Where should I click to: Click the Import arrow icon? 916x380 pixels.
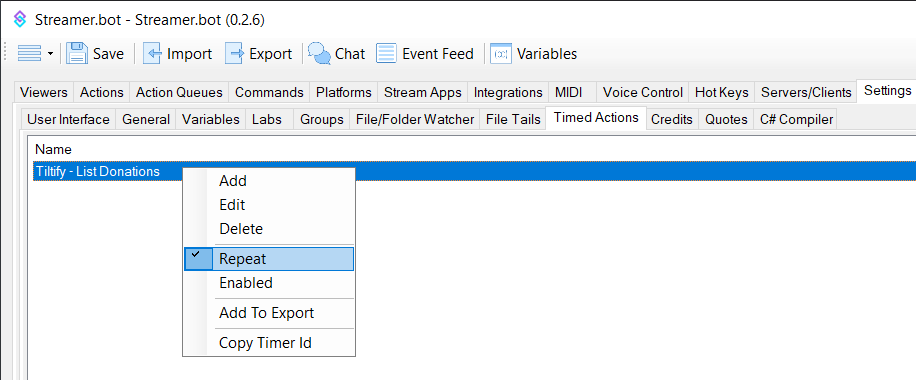[x=152, y=54]
